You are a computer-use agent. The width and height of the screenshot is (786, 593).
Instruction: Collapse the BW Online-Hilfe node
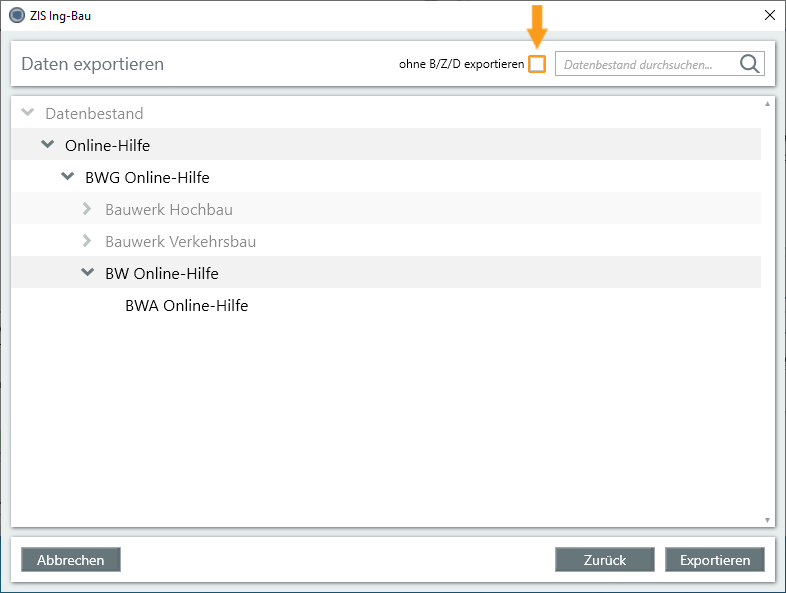88,273
